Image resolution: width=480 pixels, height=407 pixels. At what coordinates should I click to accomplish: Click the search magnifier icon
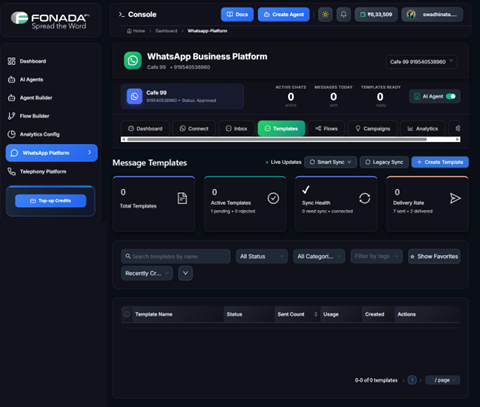click(128, 256)
